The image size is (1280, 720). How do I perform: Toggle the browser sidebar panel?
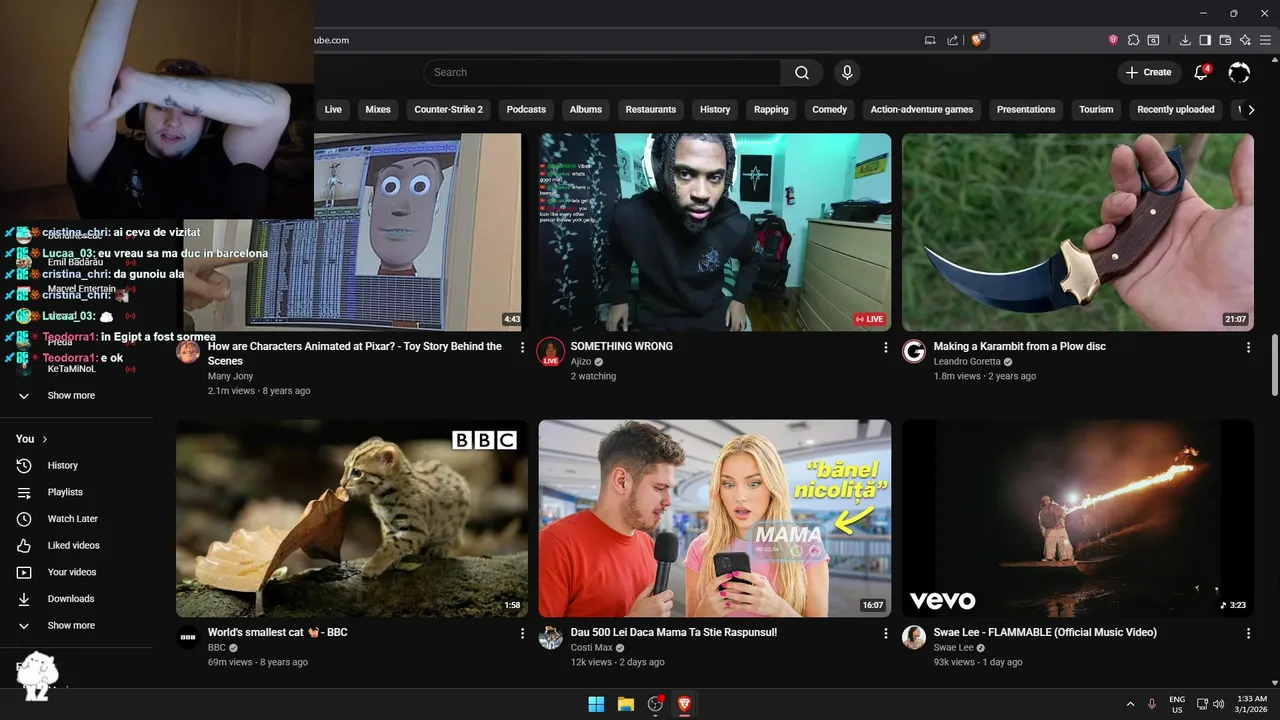1205,40
